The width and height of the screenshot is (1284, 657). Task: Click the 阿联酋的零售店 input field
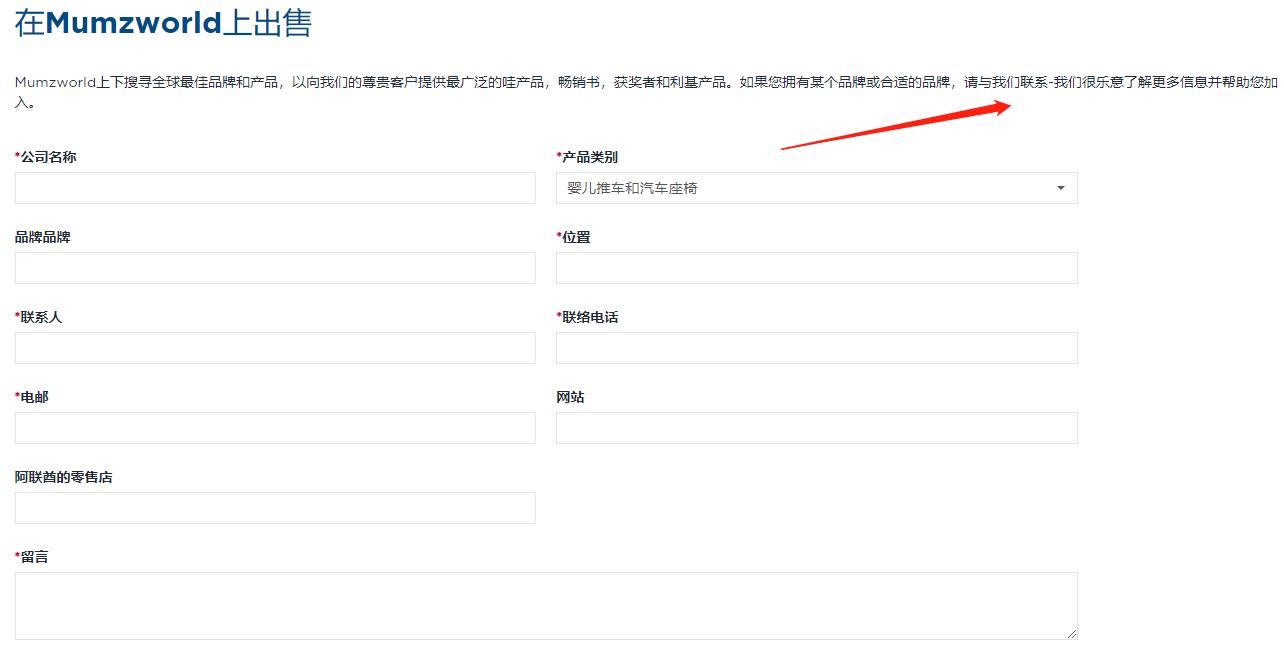click(275, 507)
